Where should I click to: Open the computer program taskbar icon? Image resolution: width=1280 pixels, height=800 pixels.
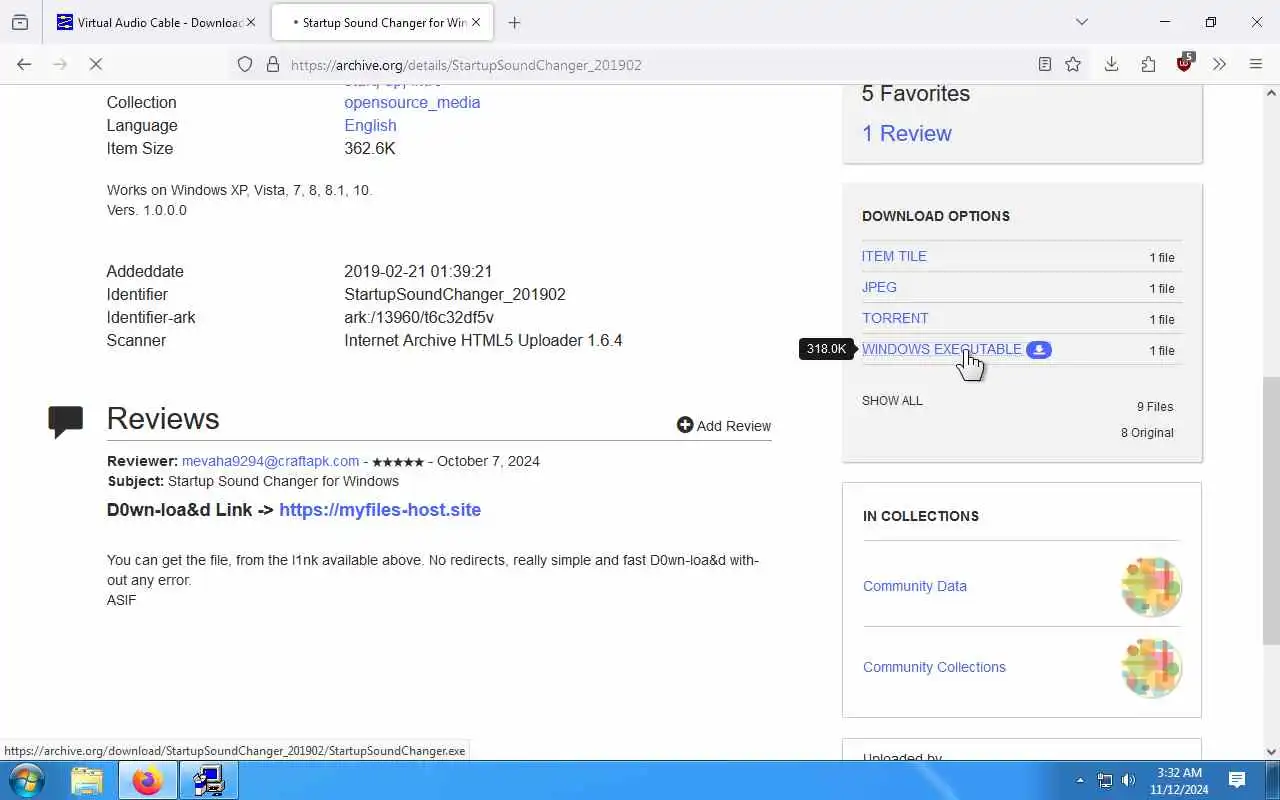click(209, 780)
